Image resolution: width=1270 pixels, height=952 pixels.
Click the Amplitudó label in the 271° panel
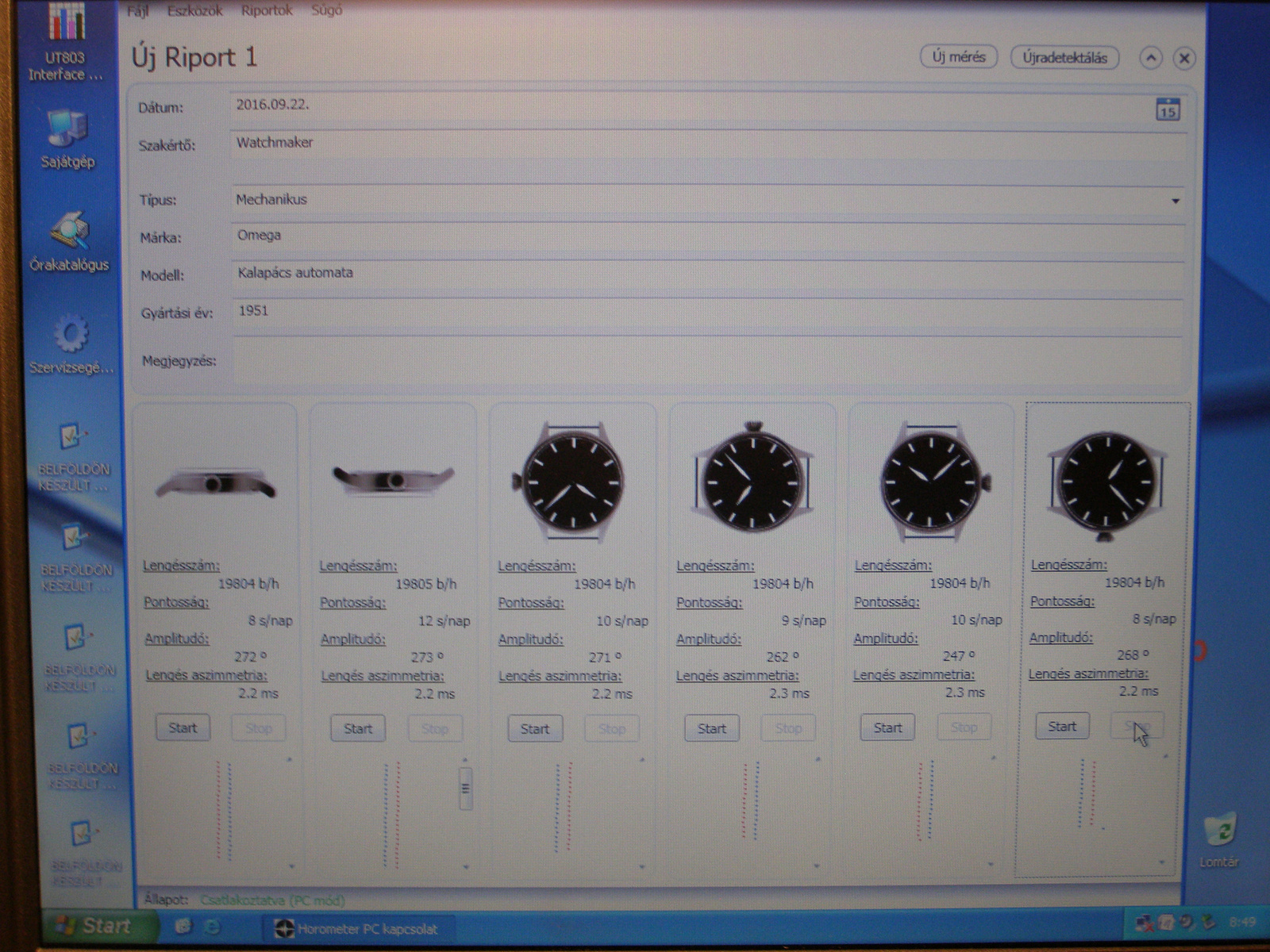(x=531, y=639)
